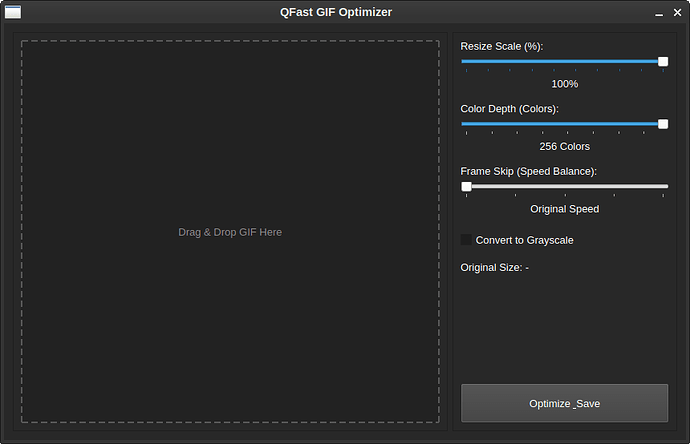This screenshot has width=690, height=444.
Task: Click the Convert to Grayscale label text
Action: [x=524, y=240]
